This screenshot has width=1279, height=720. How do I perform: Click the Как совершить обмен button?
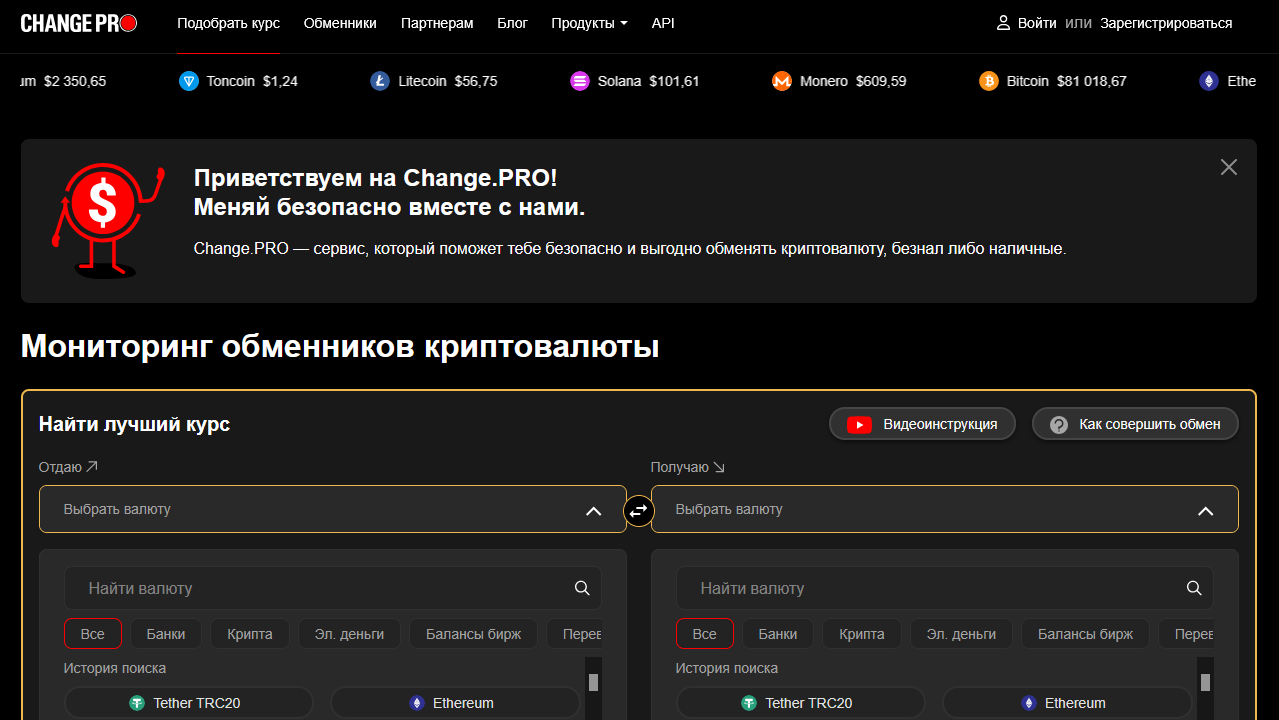coord(1135,424)
